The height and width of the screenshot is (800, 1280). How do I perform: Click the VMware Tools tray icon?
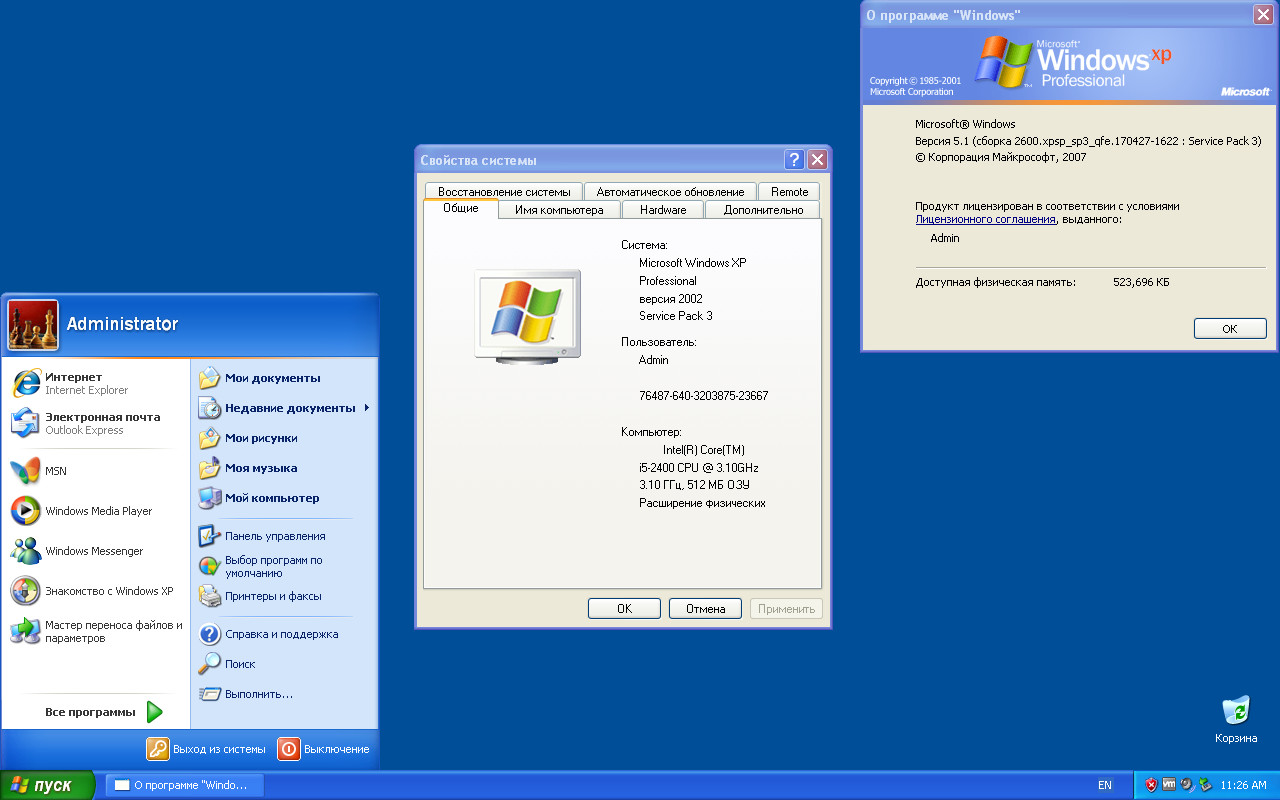coord(1169,785)
